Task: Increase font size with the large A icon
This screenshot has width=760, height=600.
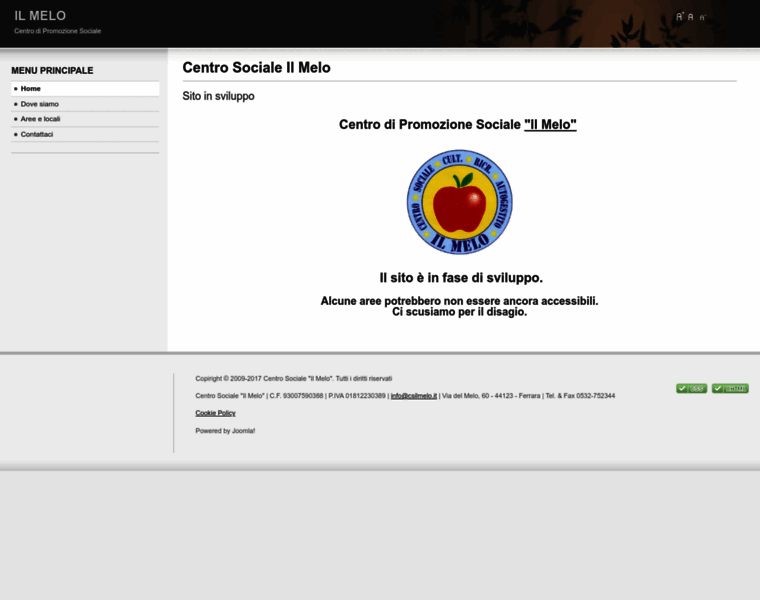Action: pos(680,16)
